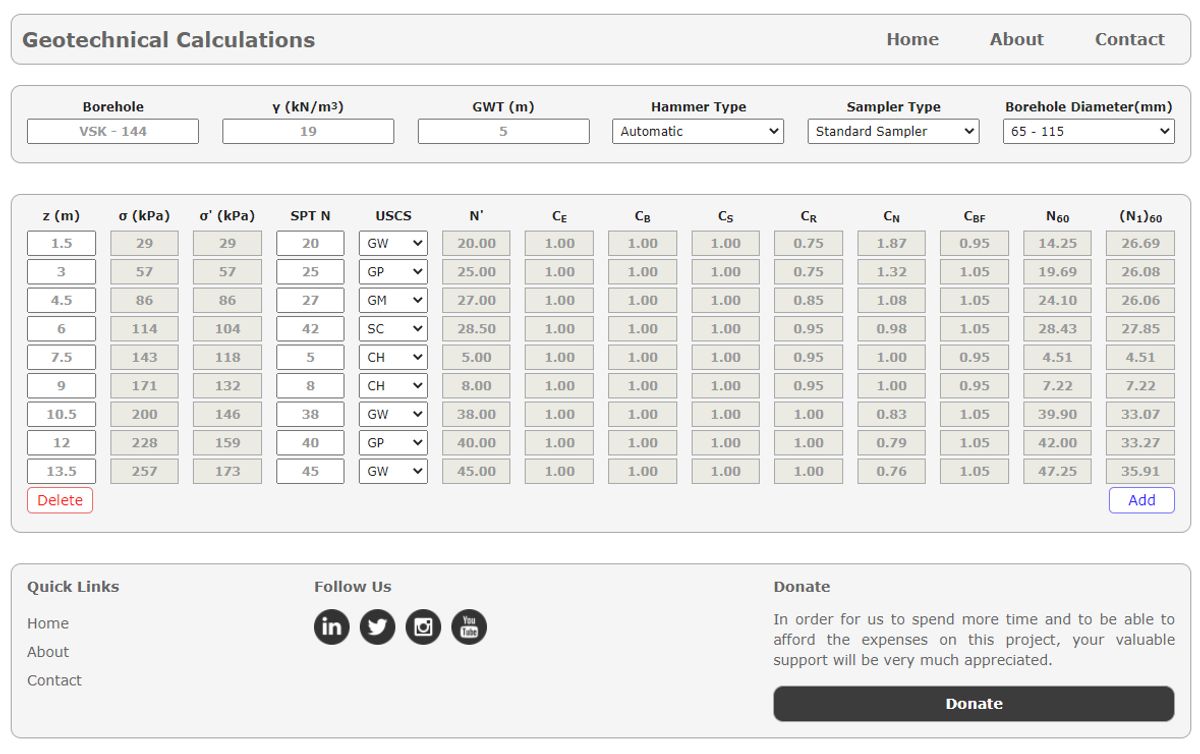Open the Sampler Type dropdown
The image size is (1200, 754).
pyautogui.click(x=892, y=131)
